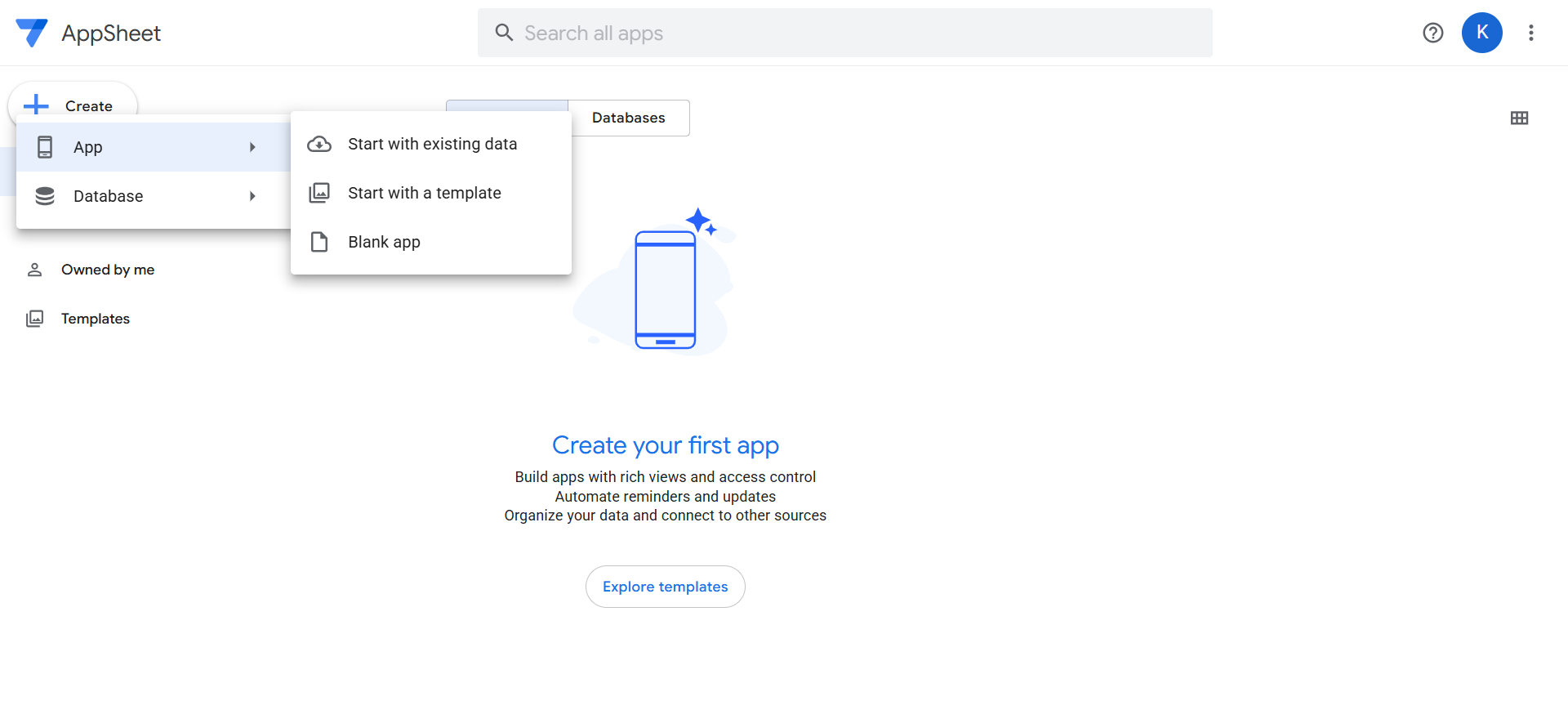Click the person icon for Owned by me
The width and height of the screenshot is (1568, 710).
(x=34, y=270)
